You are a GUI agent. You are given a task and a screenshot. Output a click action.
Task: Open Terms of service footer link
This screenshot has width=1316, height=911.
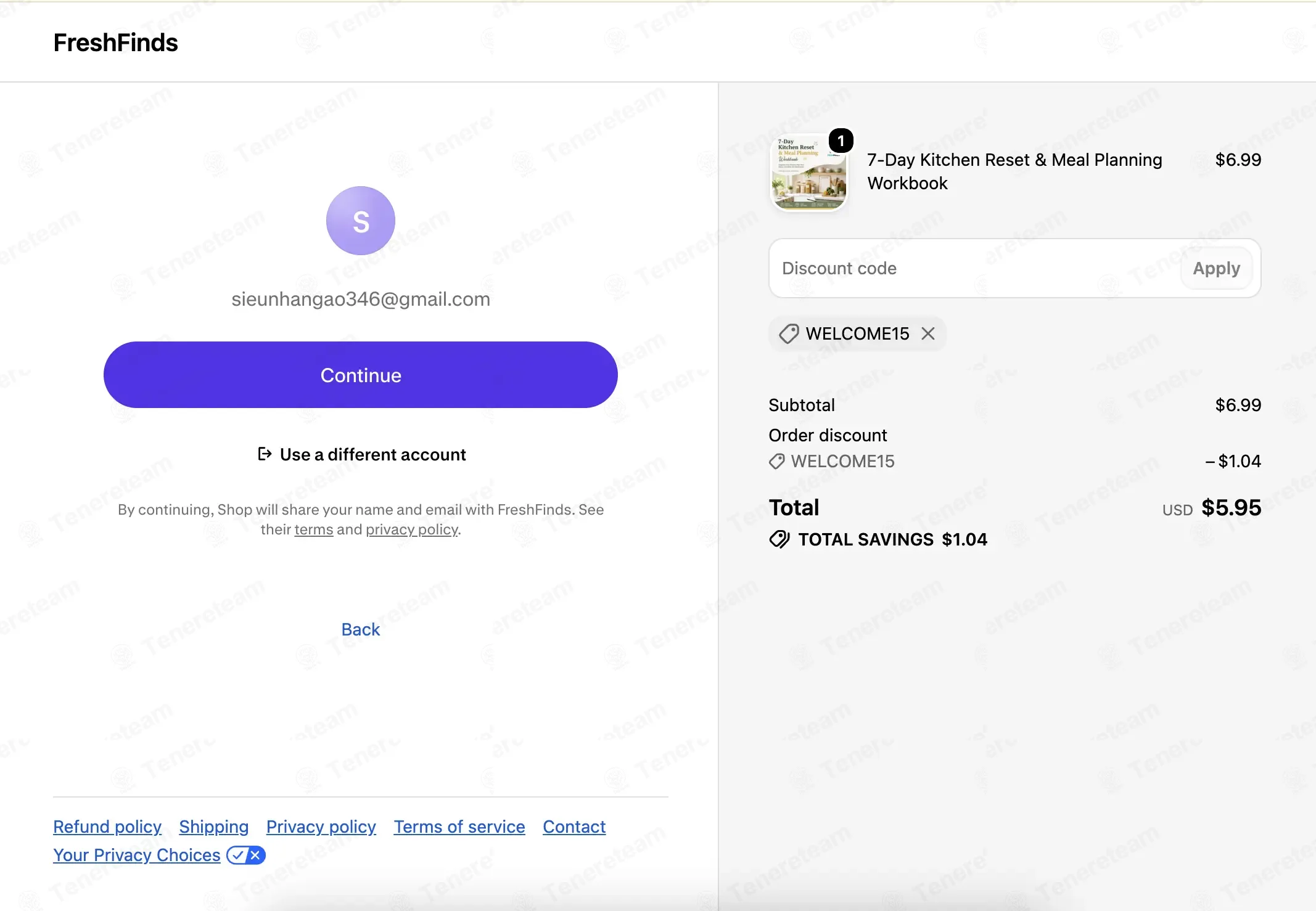pos(459,827)
